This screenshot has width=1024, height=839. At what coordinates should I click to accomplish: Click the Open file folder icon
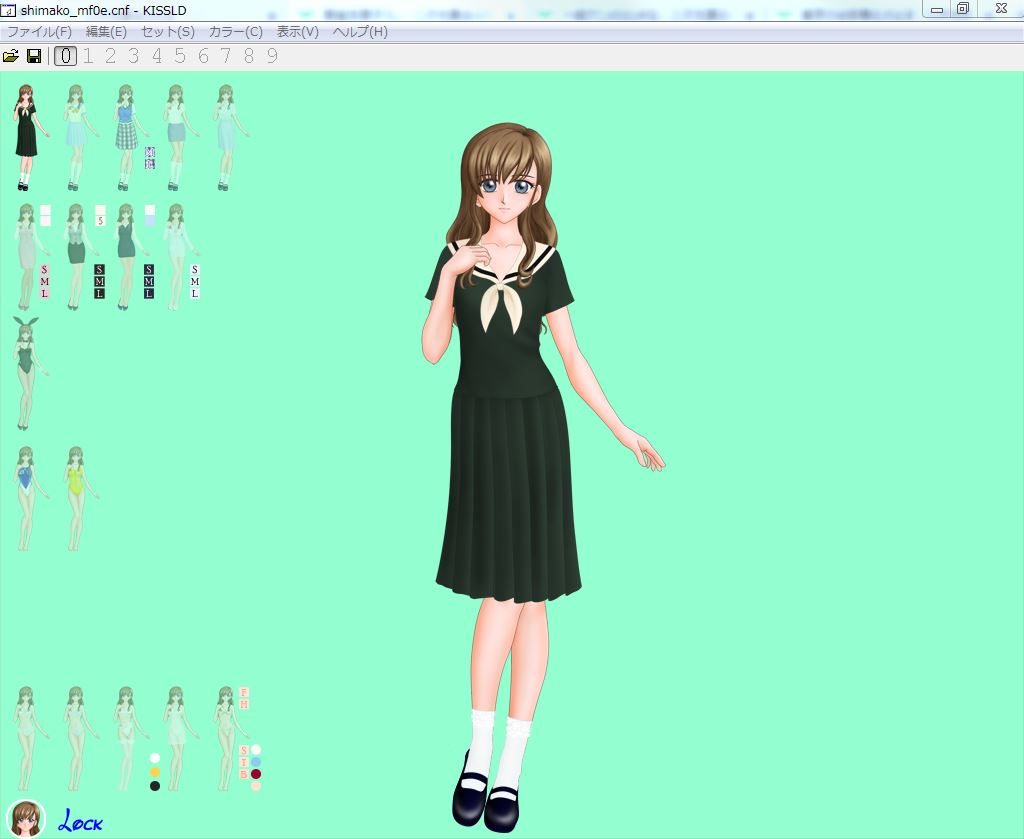[11, 56]
